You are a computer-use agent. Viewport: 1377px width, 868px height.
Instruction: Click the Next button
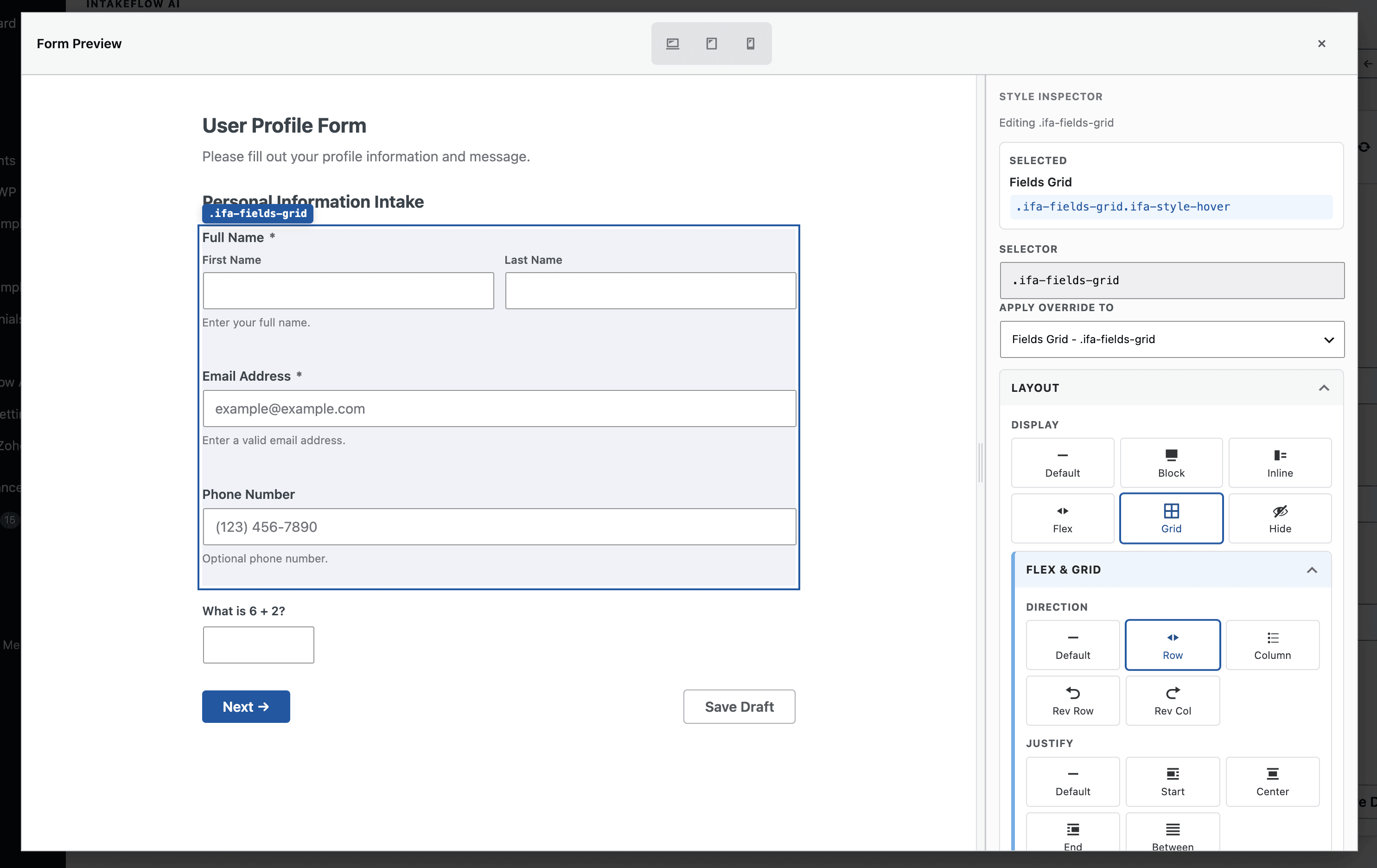246,706
